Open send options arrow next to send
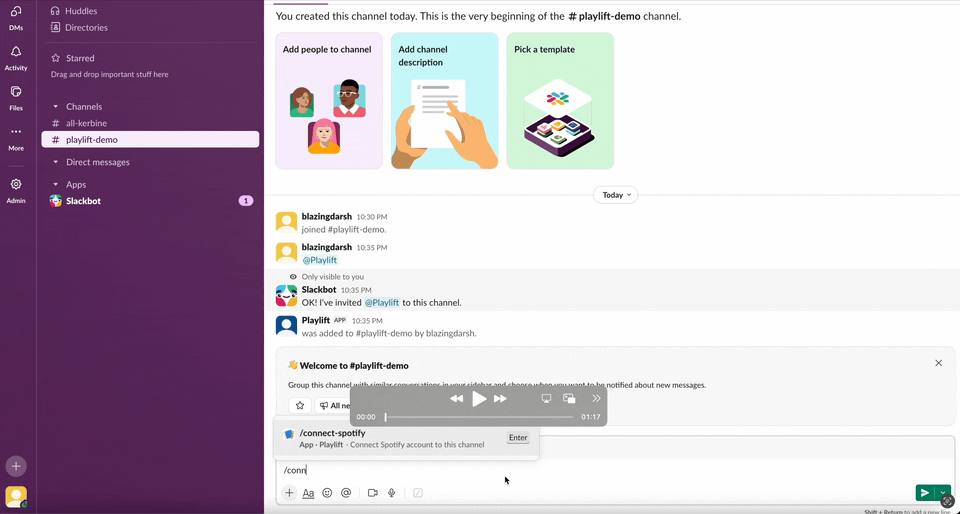 click(x=942, y=493)
